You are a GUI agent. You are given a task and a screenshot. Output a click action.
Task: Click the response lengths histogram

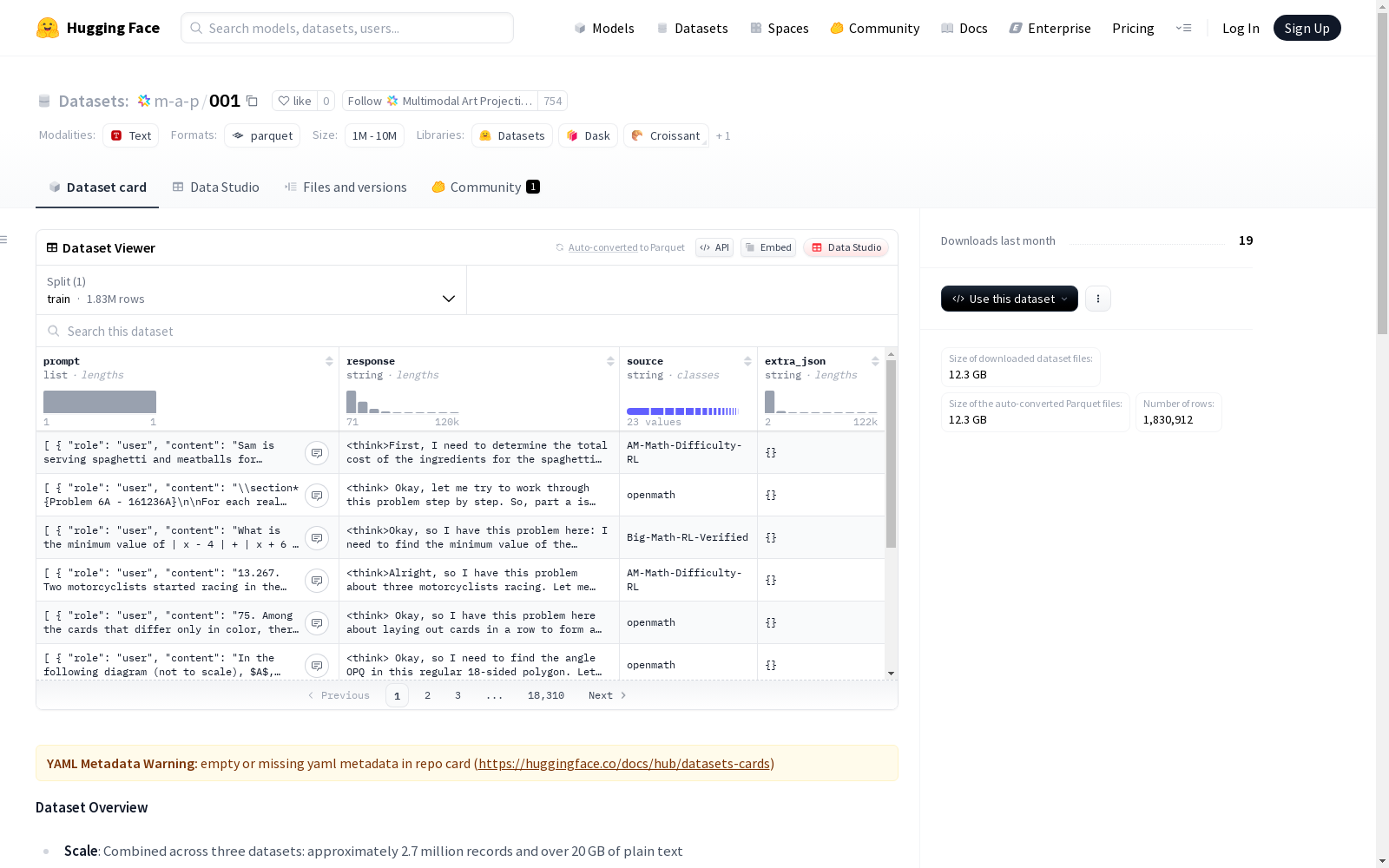403,402
